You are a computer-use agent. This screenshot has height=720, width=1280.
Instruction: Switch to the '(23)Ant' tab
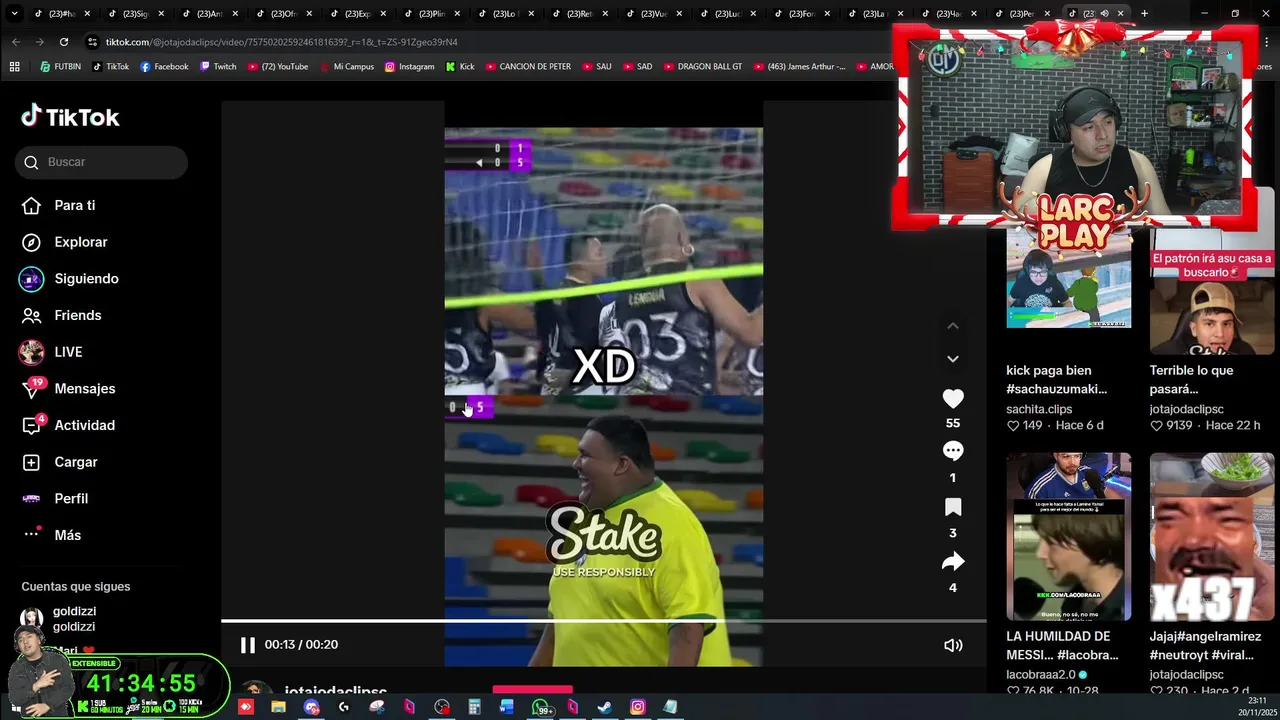click(209, 14)
